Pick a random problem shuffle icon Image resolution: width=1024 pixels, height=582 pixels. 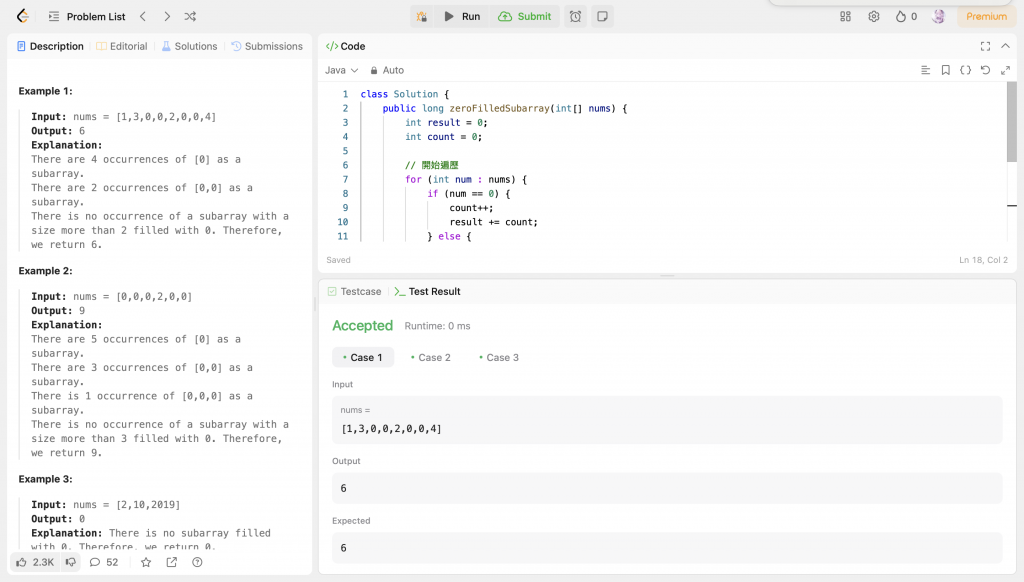pyautogui.click(x=190, y=16)
